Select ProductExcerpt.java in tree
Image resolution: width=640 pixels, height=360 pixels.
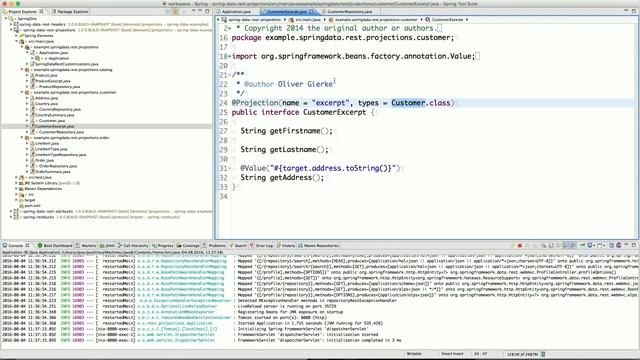[x=52, y=81]
